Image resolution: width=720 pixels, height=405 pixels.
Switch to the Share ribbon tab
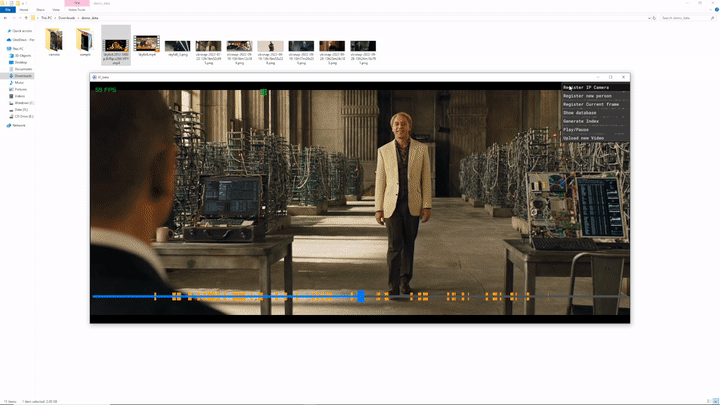pos(40,10)
